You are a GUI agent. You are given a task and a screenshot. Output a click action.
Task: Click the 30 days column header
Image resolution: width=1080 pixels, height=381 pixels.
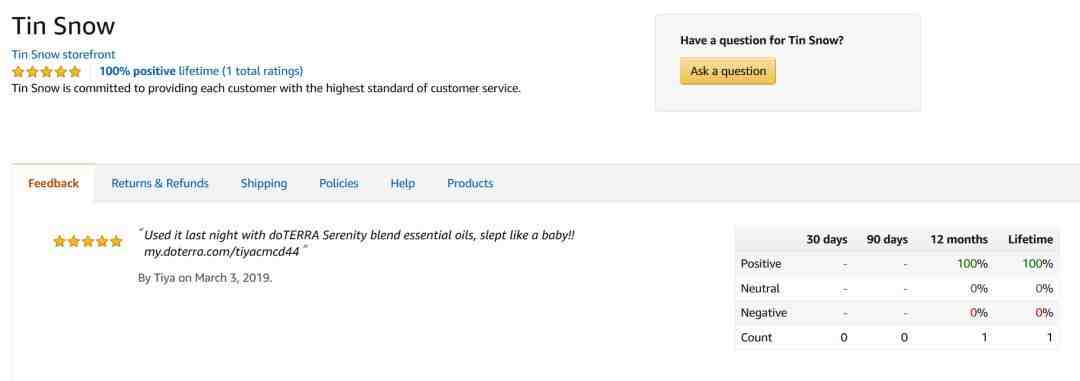[827, 240]
